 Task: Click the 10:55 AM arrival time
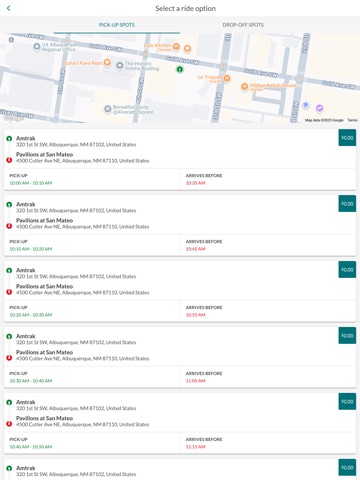195,315
